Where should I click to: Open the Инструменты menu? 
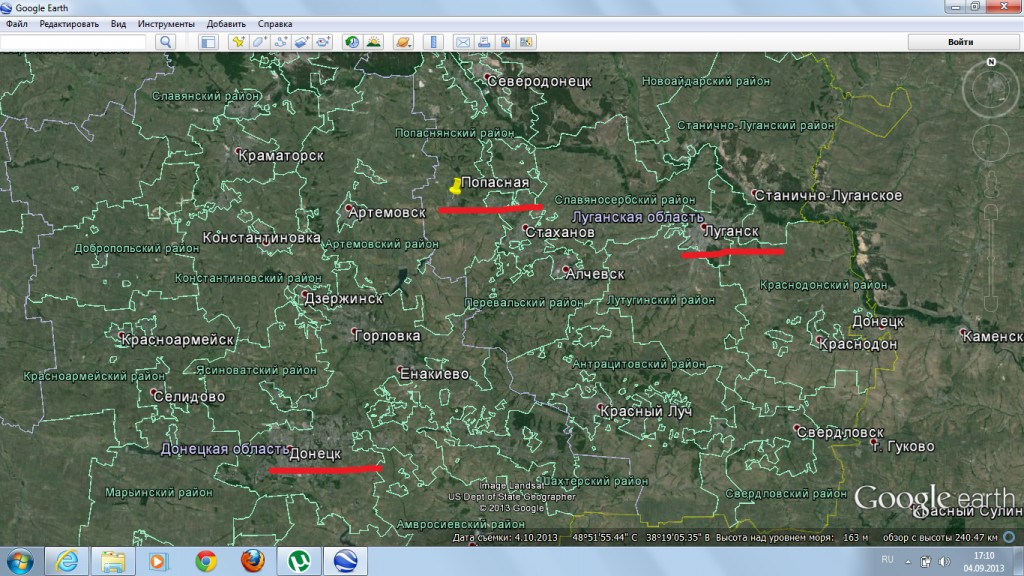(167, 23)
